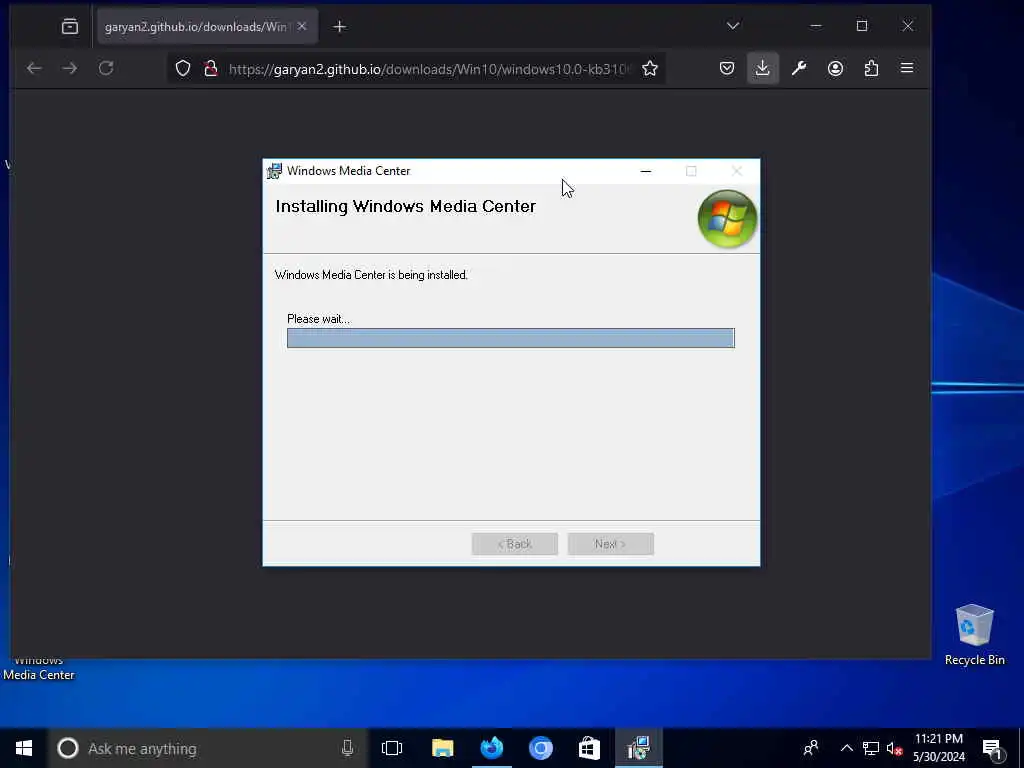Open File Explorer from the taskbar
Screen dimensions: 1024x768
[442, 748]
